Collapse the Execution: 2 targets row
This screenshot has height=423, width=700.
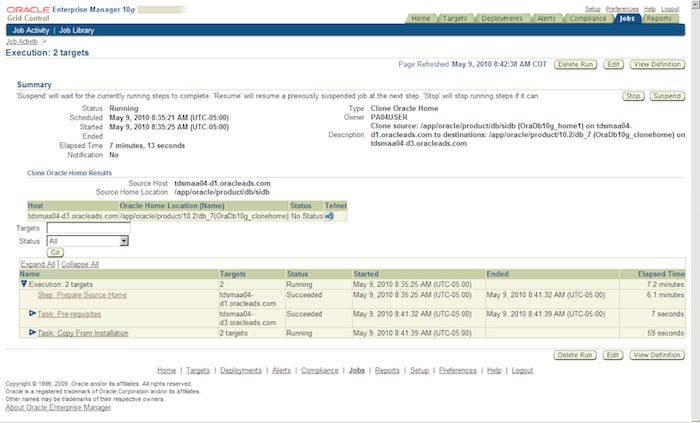pos(24,284)
